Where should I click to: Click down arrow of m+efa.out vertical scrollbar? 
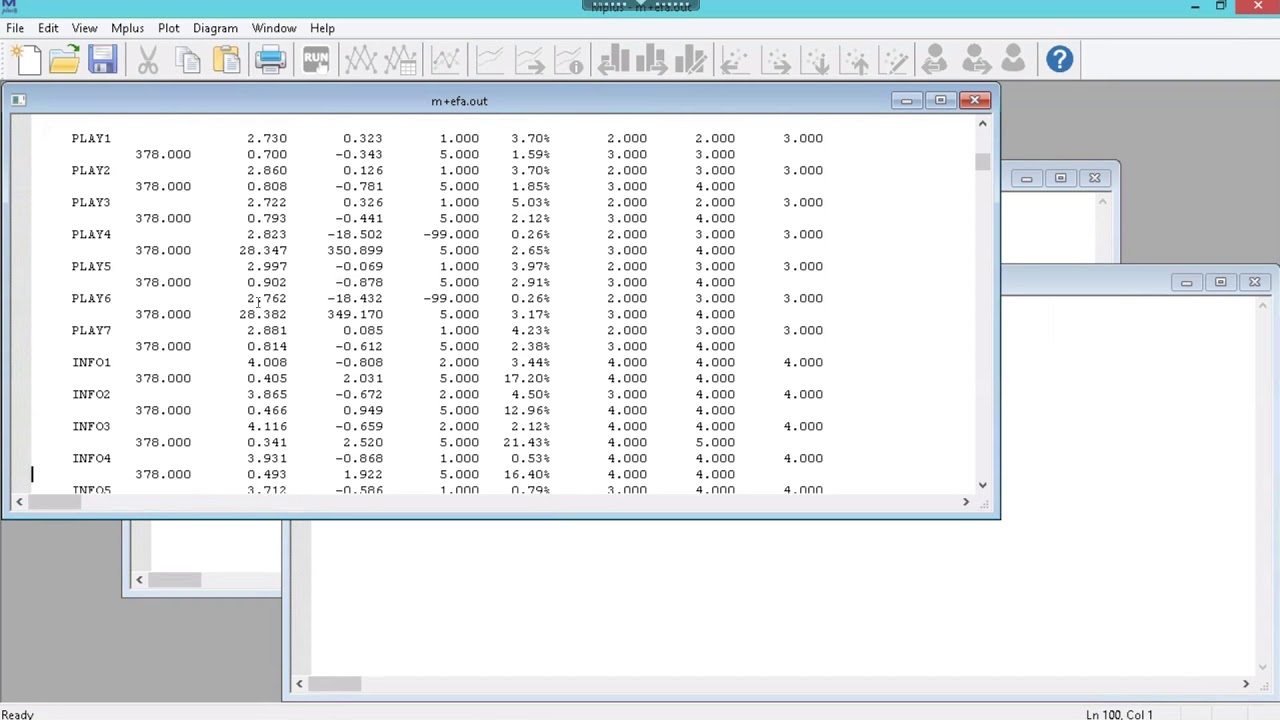click(982, 485)
